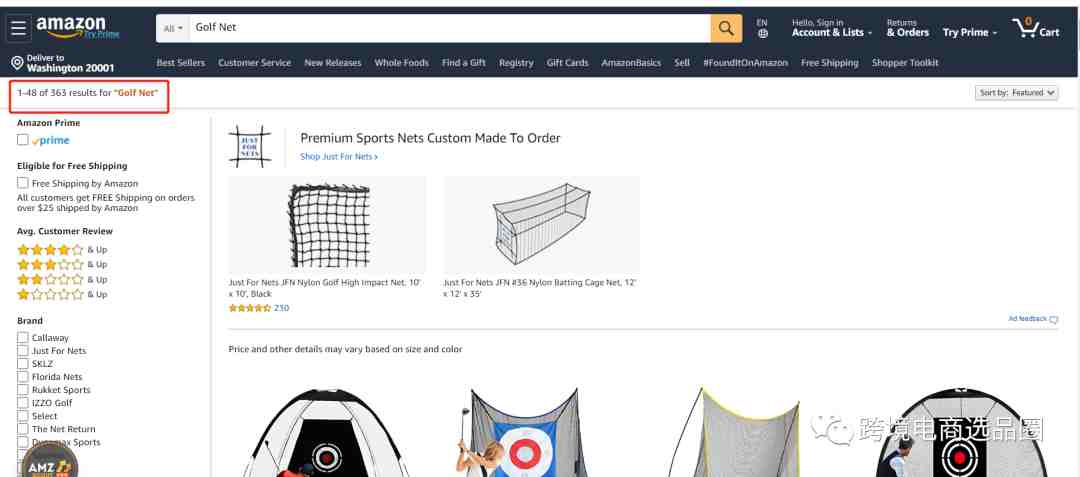Expand the All search category dropdown
1080x477 pixels.
pyautogui.click(x=173, y=28)
